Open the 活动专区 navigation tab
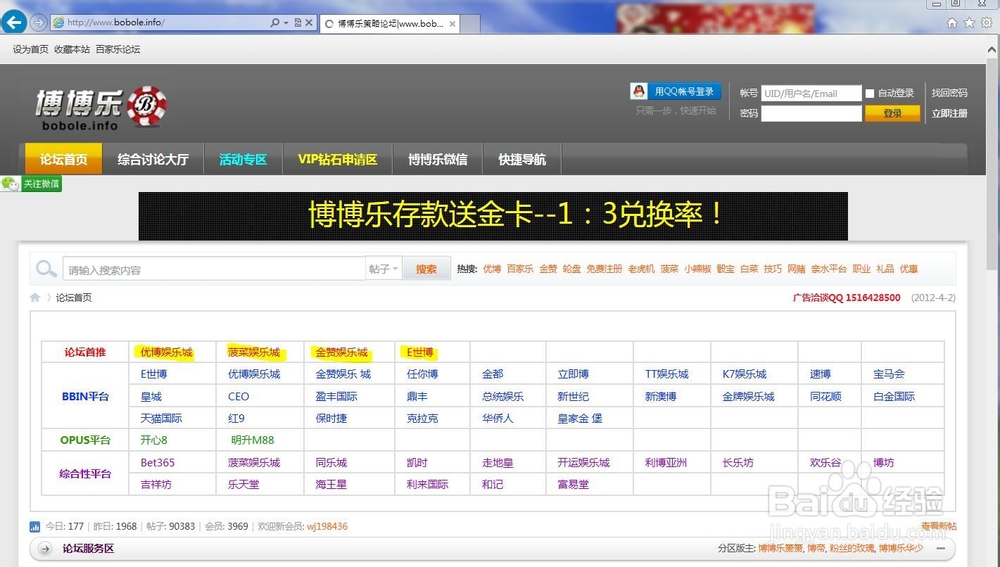Viewport: 1000px width, 567px height. 242,159
